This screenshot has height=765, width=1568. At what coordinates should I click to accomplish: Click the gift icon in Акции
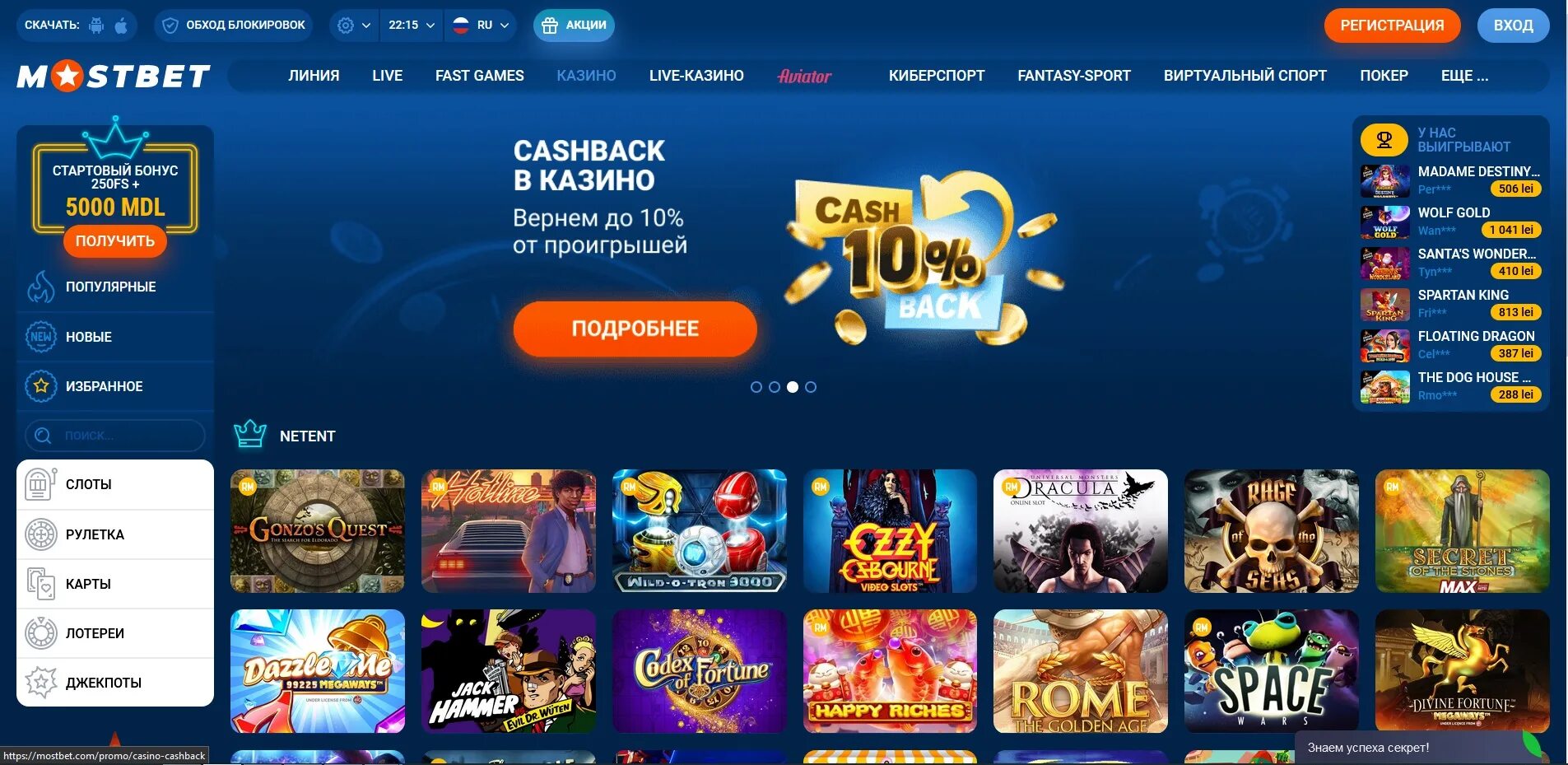coord(550,26)
